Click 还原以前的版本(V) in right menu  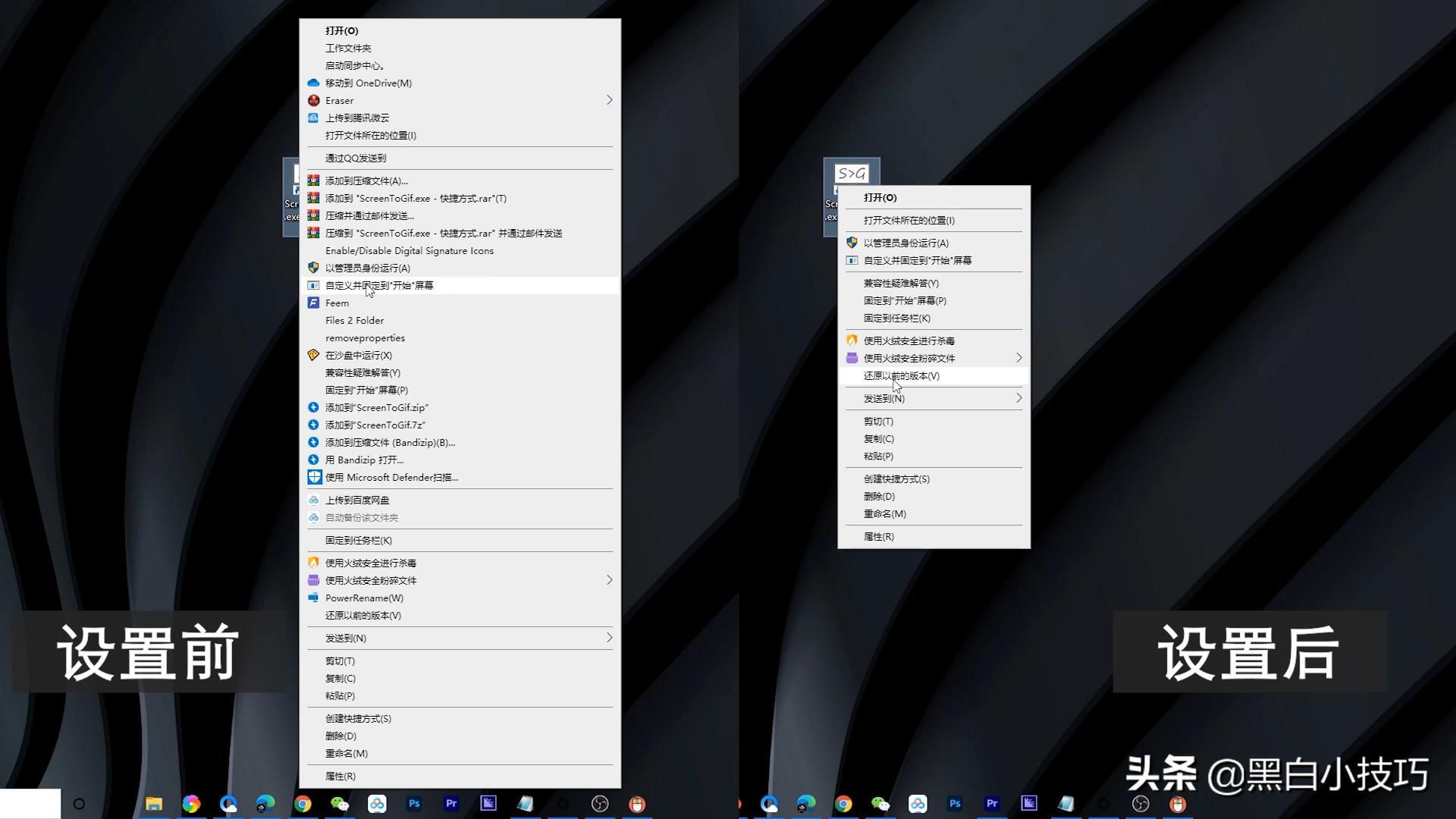tap(901, 375)
